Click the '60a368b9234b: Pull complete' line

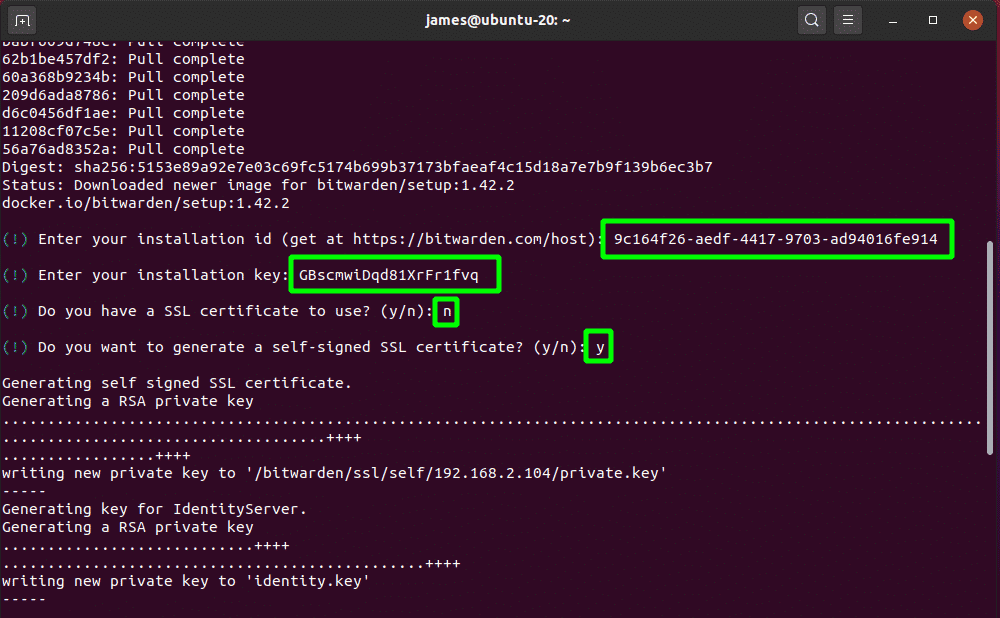click(x=123, y=77)
